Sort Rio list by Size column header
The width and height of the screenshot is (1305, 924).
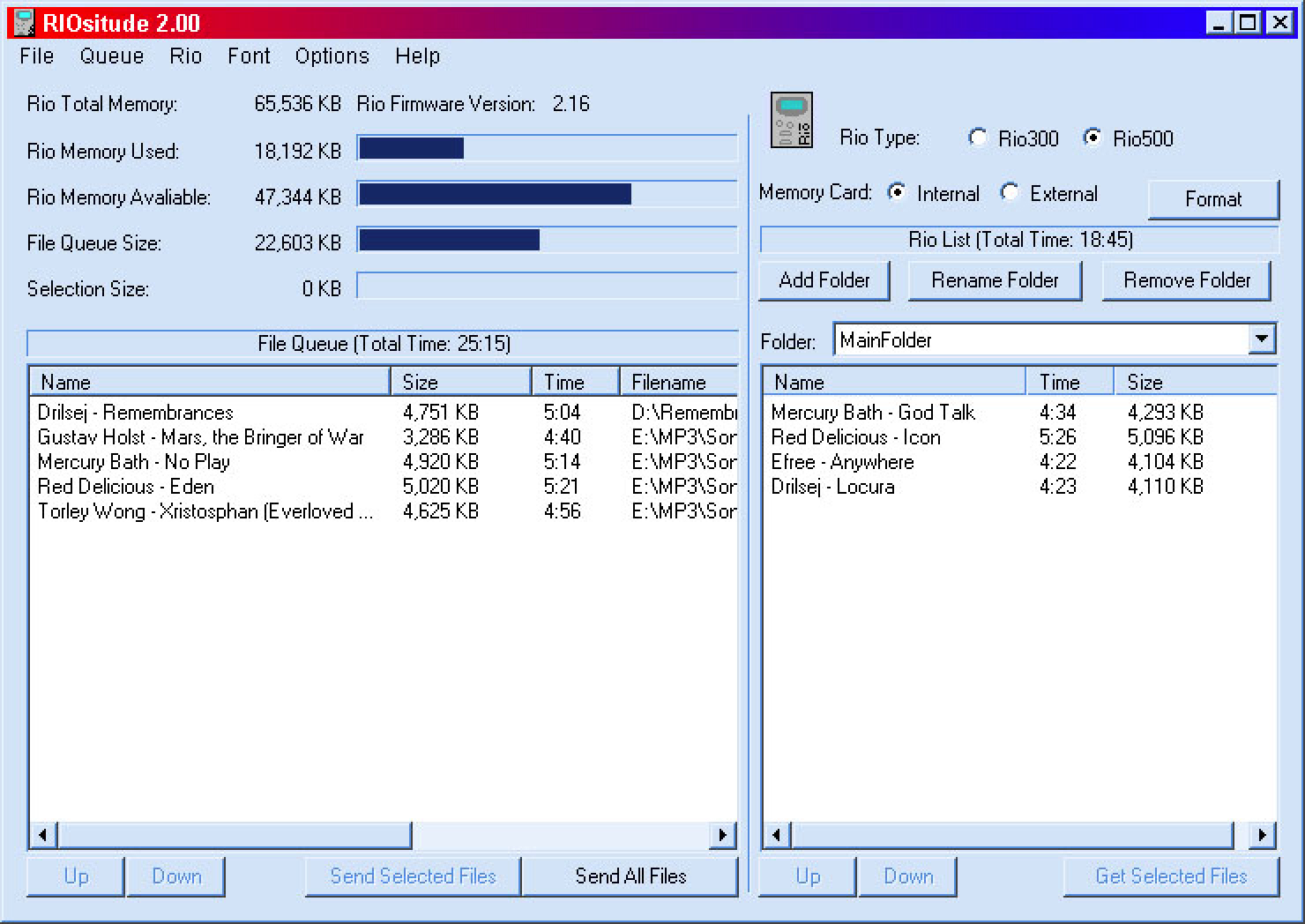(x=1195, y=382)
